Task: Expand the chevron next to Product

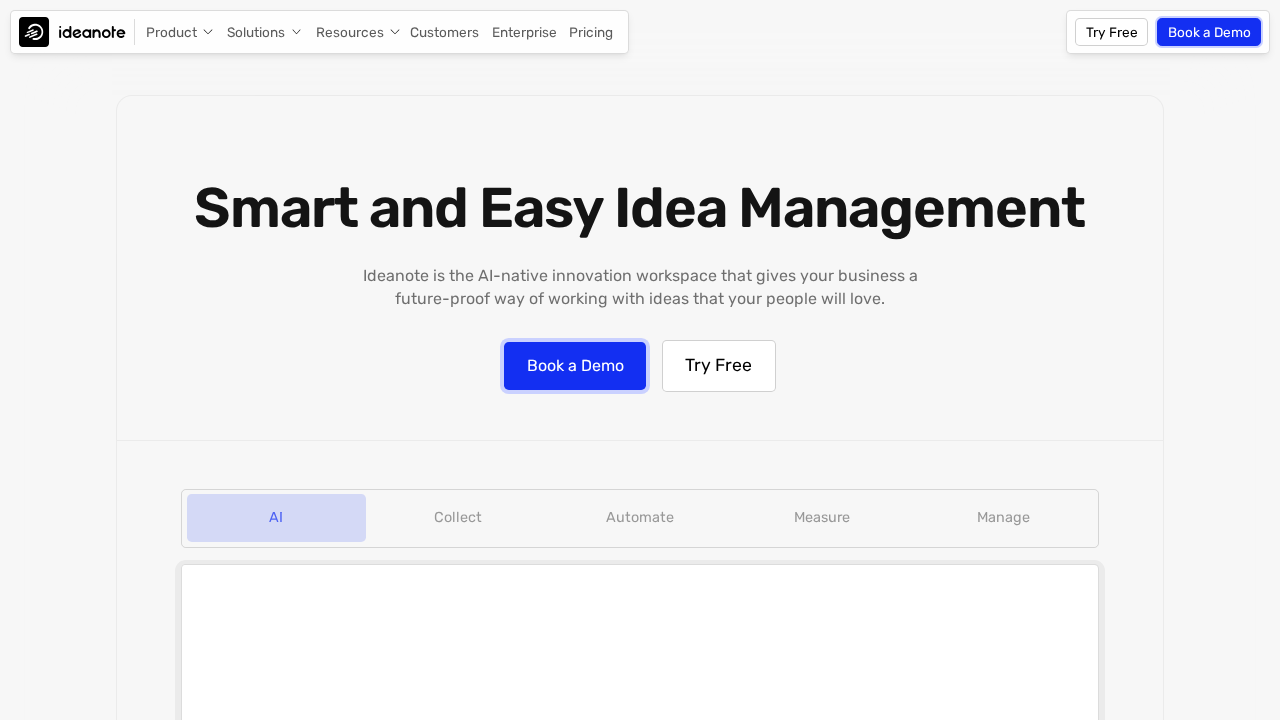Action: (208, 32)
